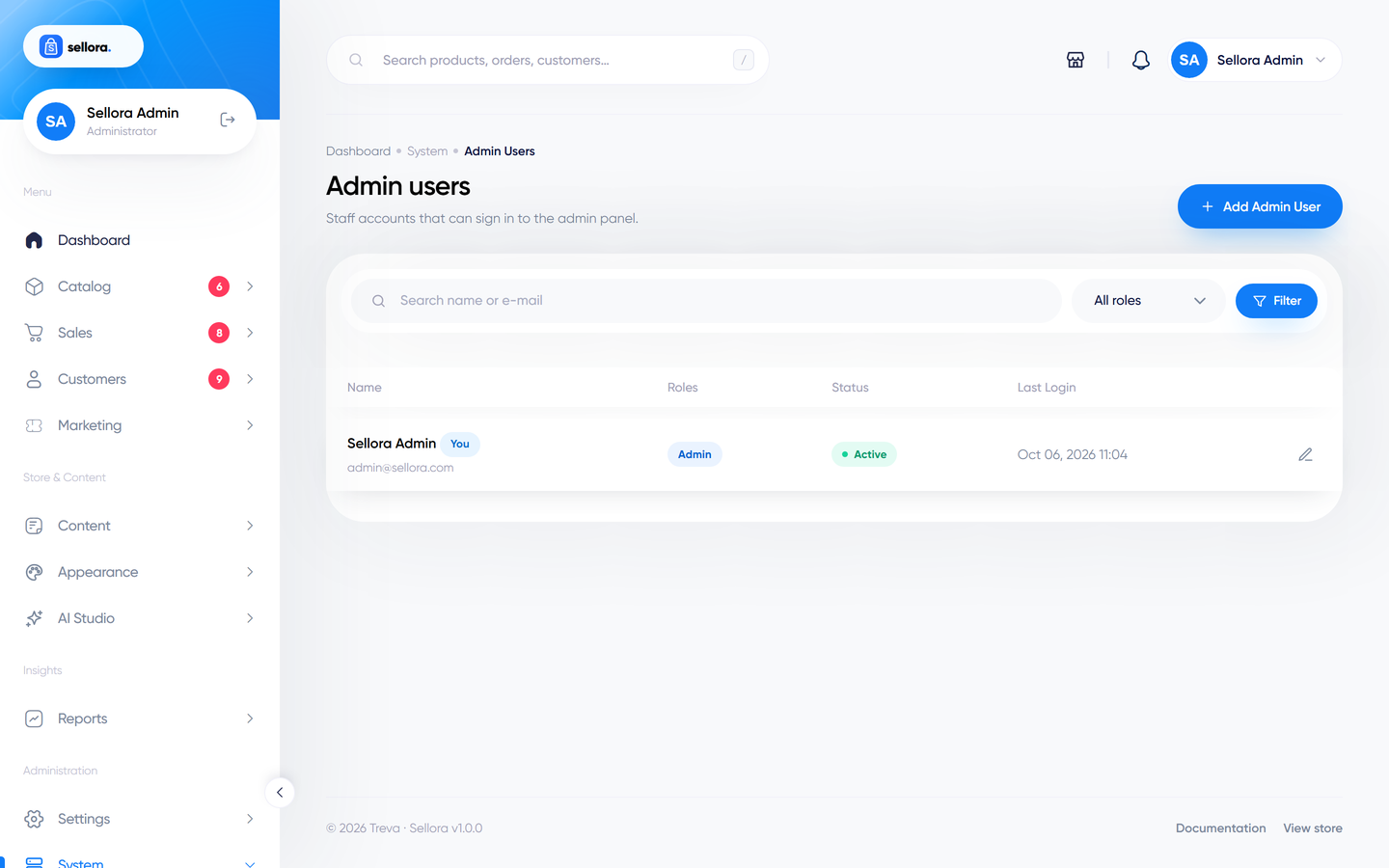Click the Dashboard breadcrumb link
1389x868 pixels.
pyautogui.click(x=358, y=151)
